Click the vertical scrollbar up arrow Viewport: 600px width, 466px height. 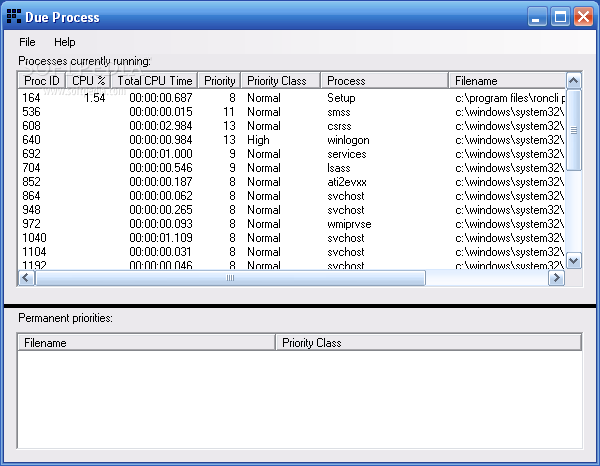574,81
